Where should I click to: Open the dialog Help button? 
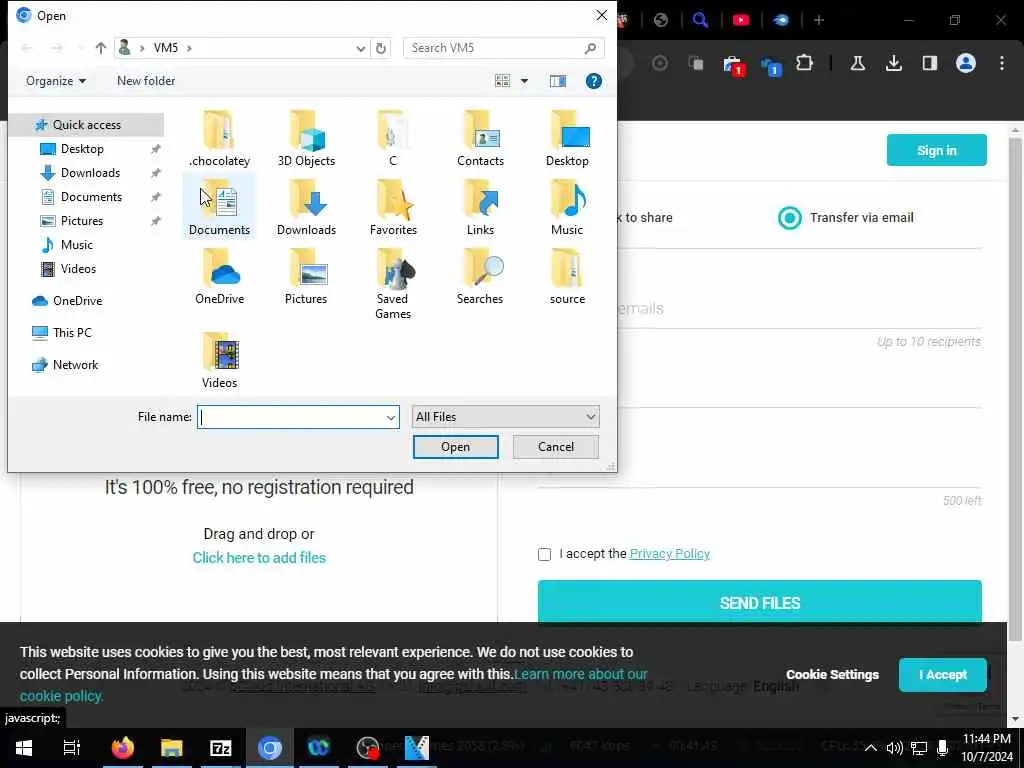click(x=594, y=81)
